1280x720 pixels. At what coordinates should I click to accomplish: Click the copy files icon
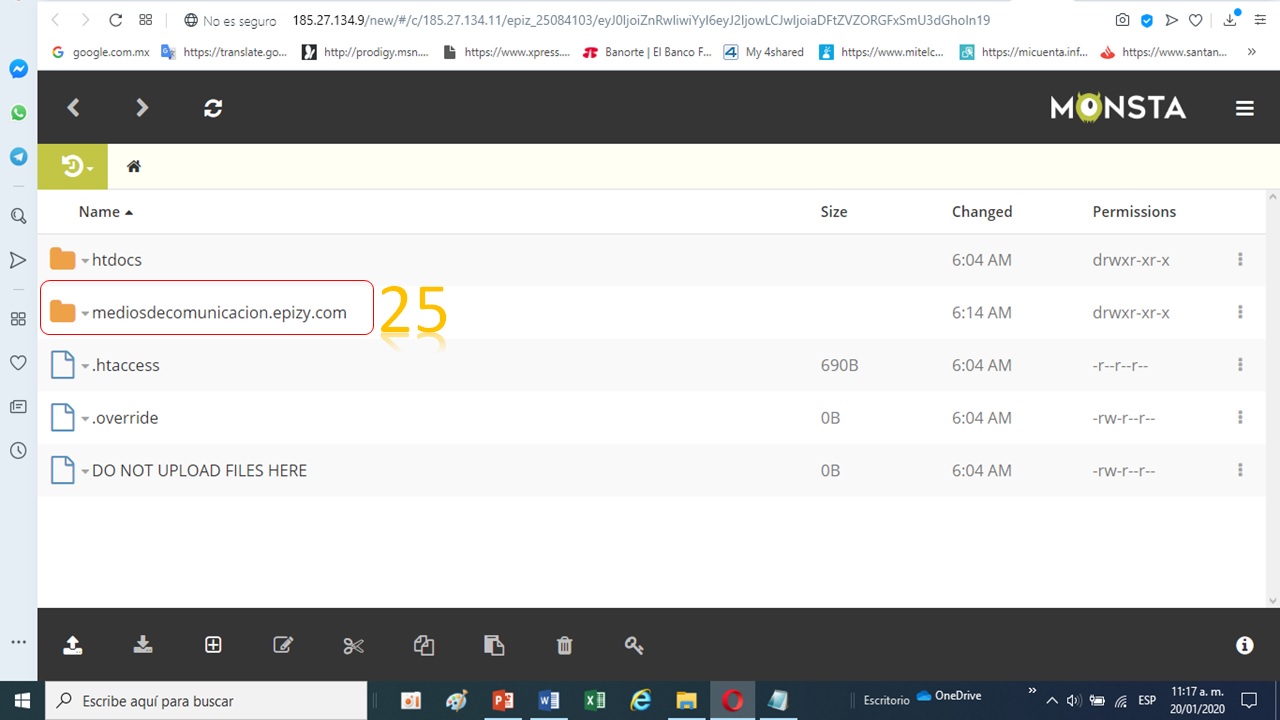pyautogui.click(x=424, y=645)
